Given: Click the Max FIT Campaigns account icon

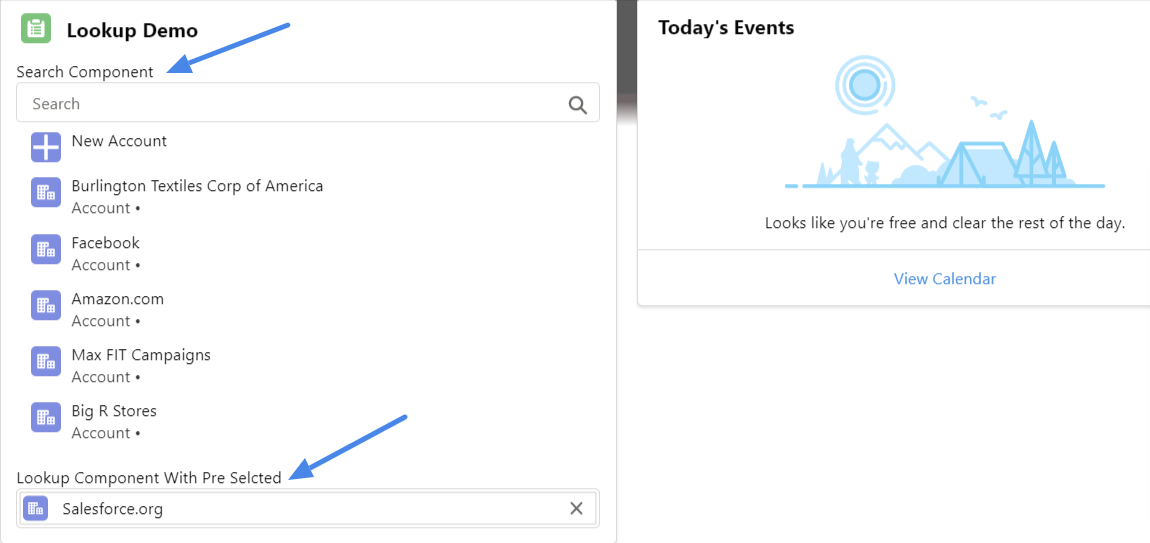Looking at the screenshot, I should coord(46,362).
